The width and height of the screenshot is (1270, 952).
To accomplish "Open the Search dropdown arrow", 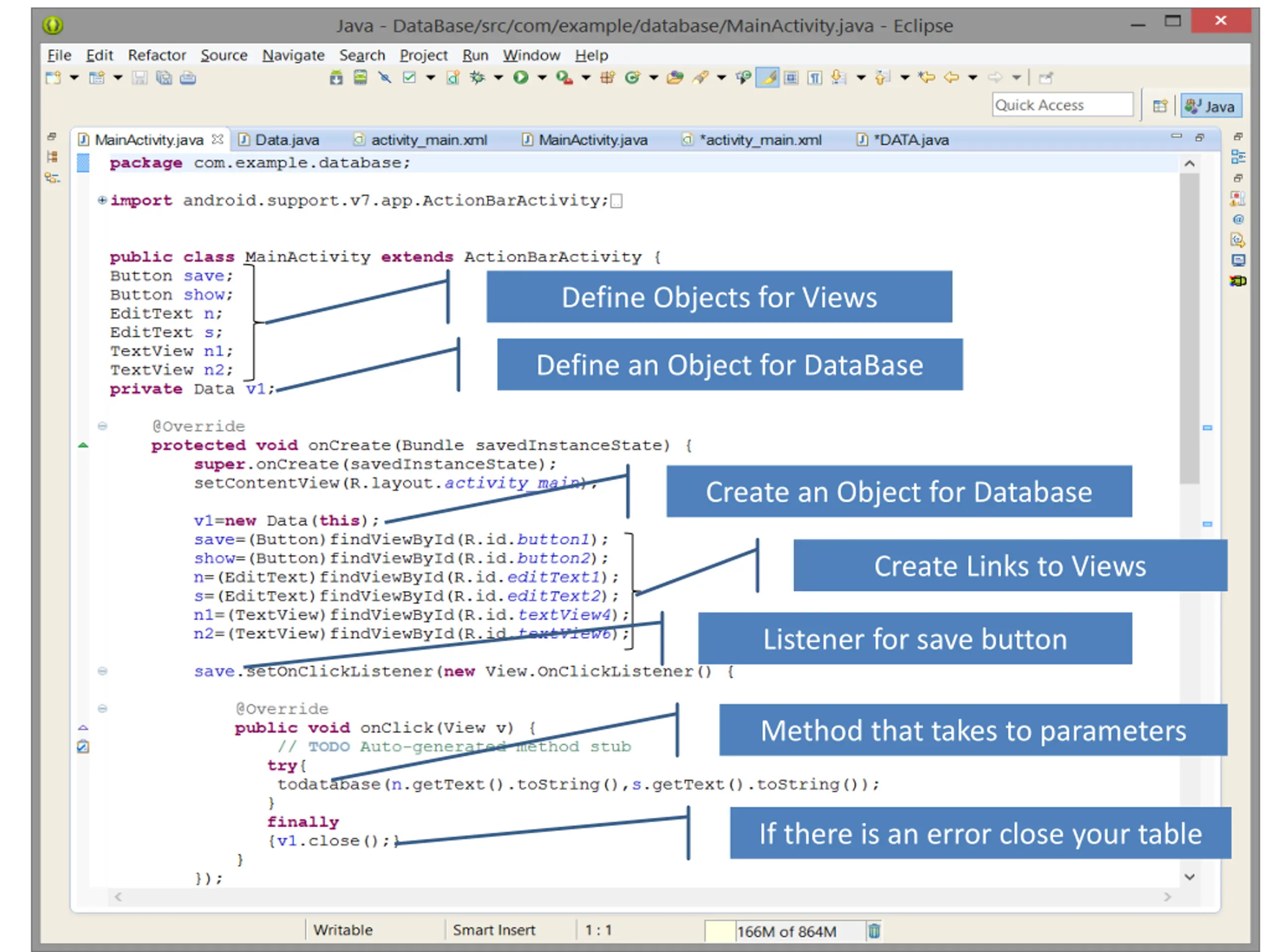I will tap(722, 77).
